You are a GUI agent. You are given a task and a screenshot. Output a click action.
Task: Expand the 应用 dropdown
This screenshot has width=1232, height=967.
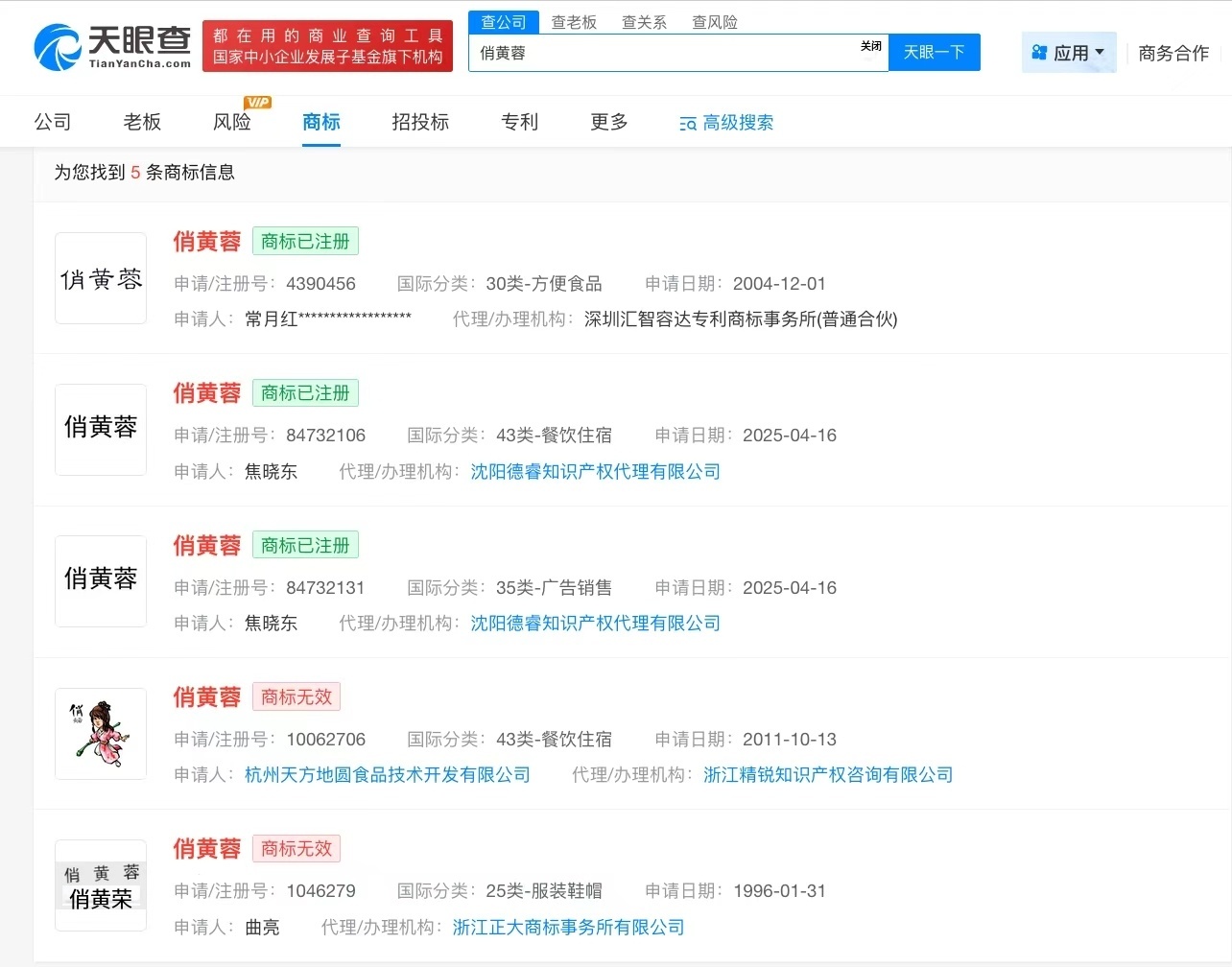click(x=1069, y=53)
